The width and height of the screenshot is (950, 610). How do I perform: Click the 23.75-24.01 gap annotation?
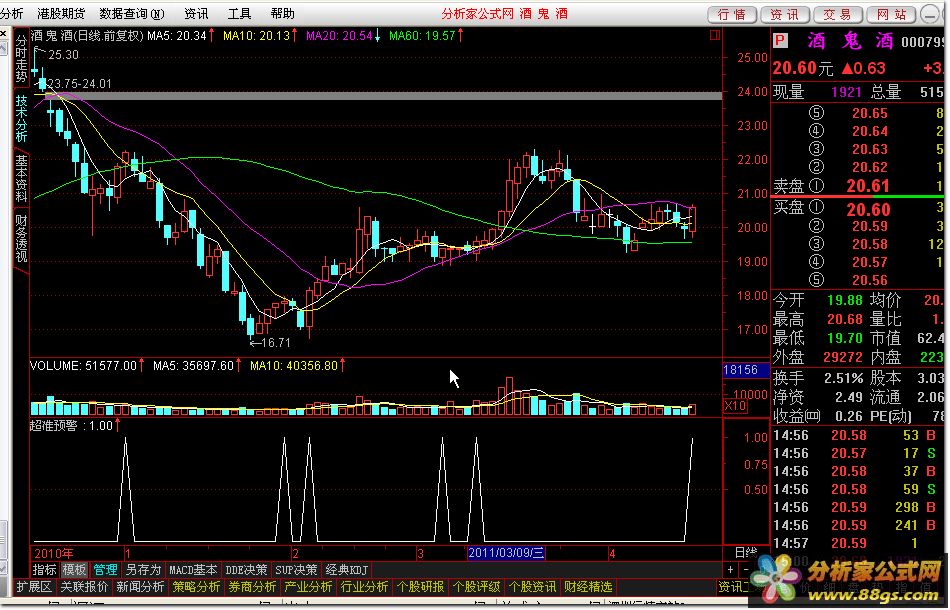tap(79, 84)
